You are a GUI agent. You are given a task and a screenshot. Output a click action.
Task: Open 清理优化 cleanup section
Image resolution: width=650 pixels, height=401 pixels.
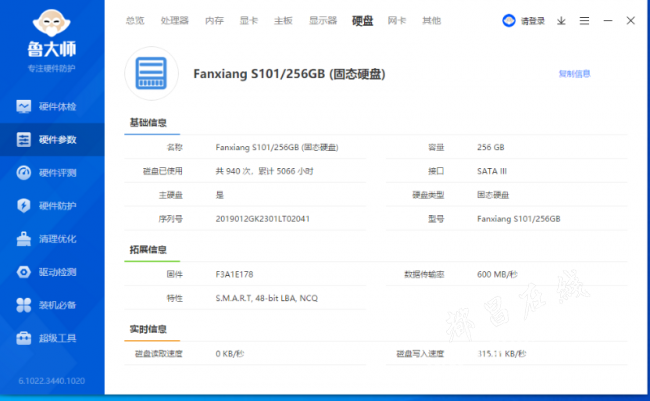tap(52, 239)
